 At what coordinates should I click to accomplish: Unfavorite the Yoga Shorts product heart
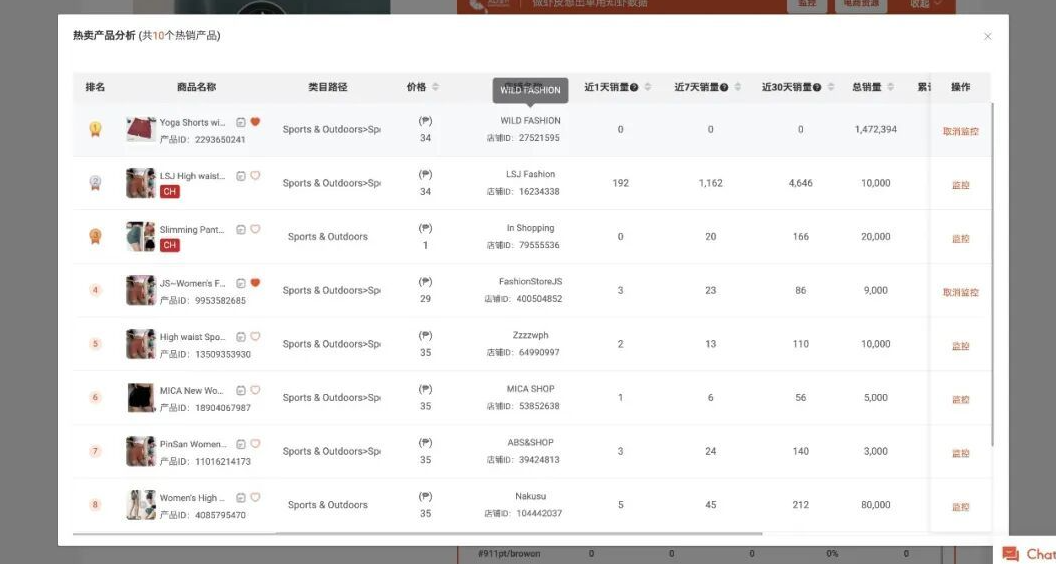pyautogui.click(x=255, y=122)
